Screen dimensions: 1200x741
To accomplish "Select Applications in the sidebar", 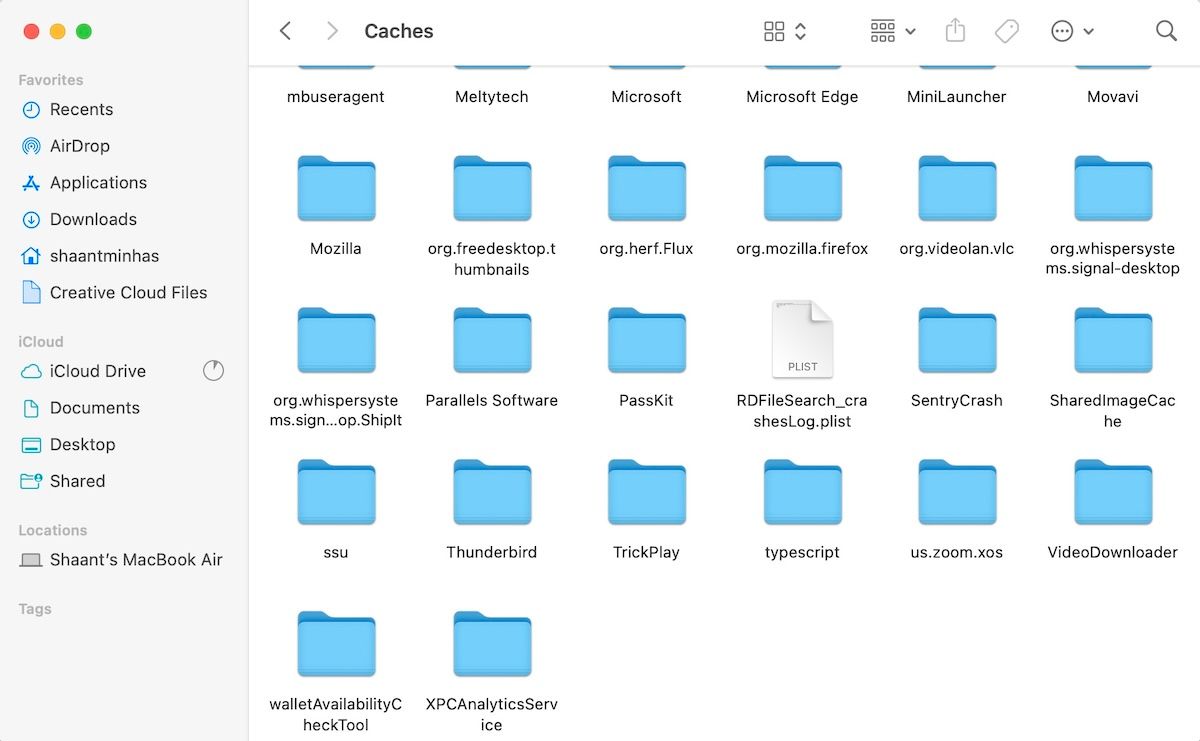I will (97, 182).
